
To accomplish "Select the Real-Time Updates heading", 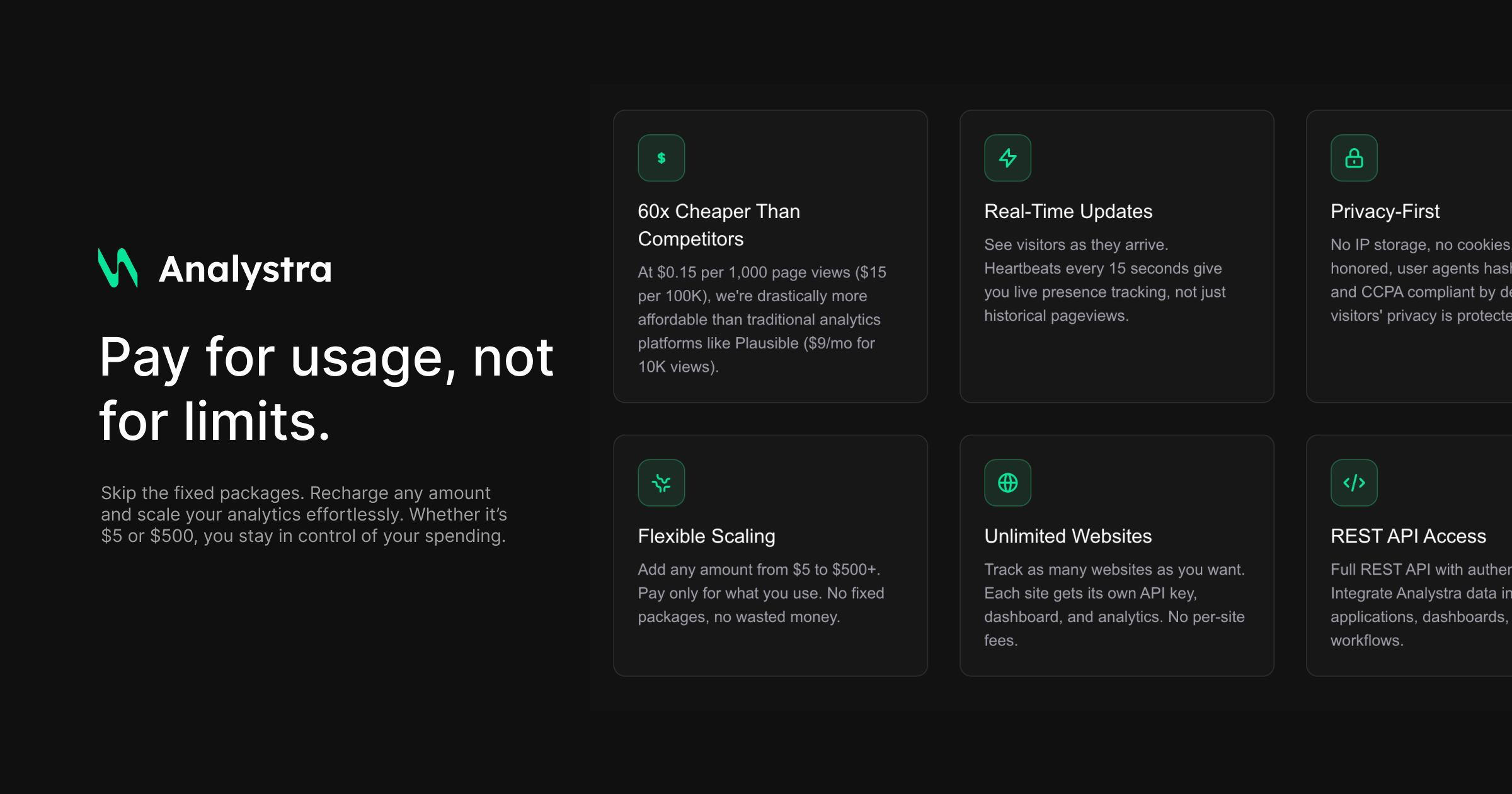I will (x=1068, y=211).
